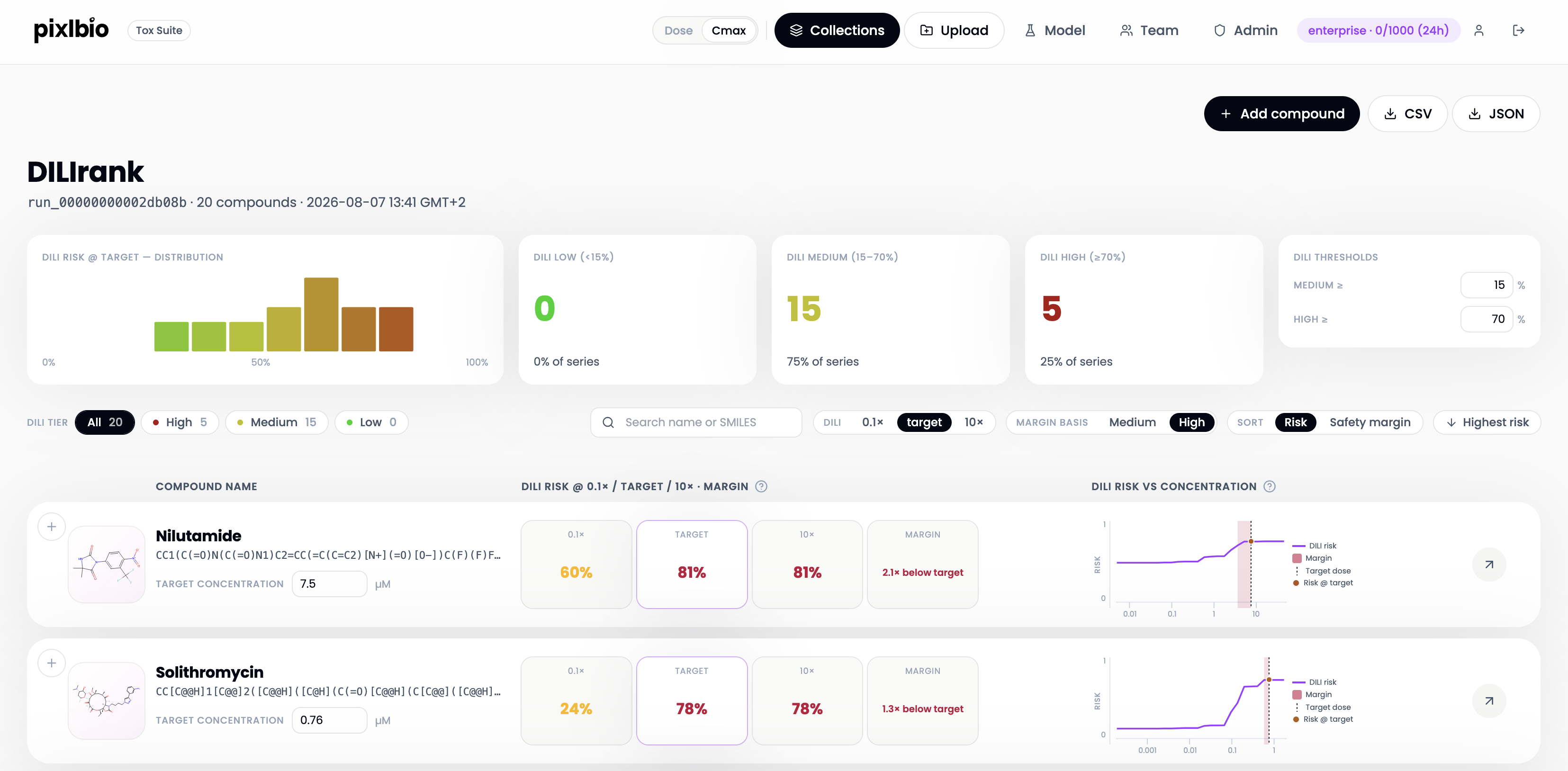Expand the Solithromycin row with plus
The height and width of the screenshot is (771, 1568).
[52, 663]
